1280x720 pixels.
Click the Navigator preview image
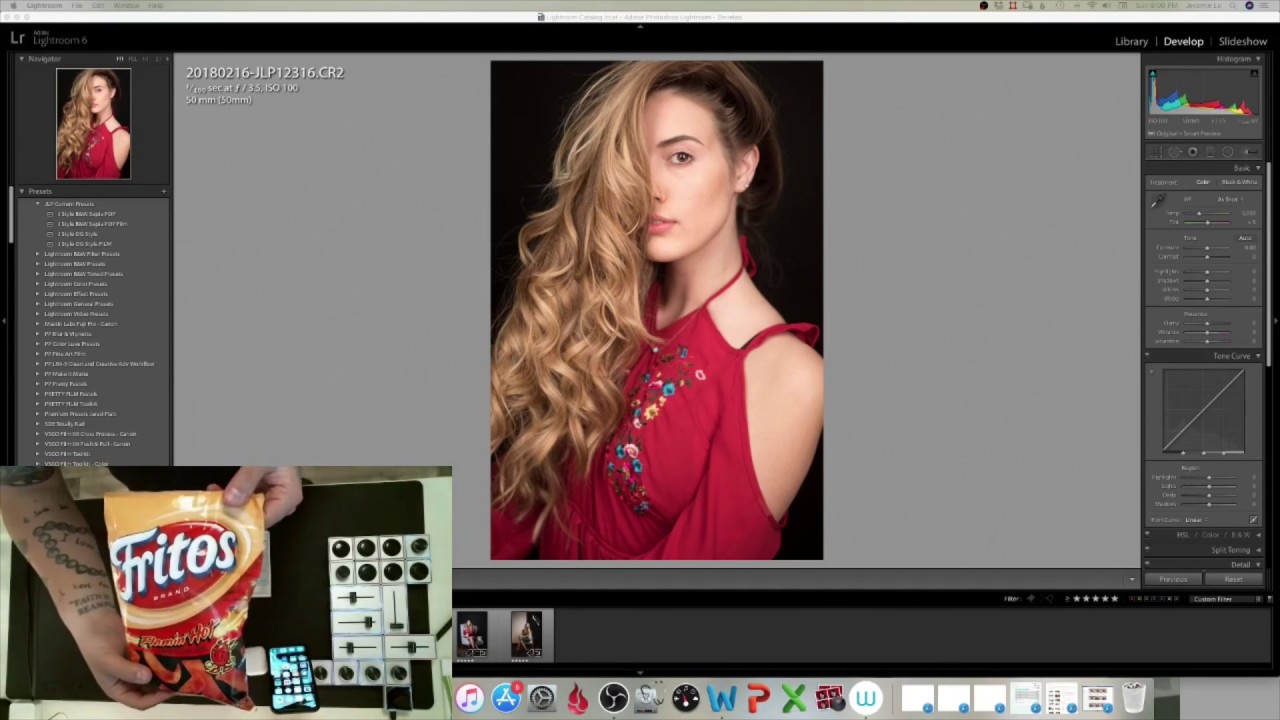93,124
